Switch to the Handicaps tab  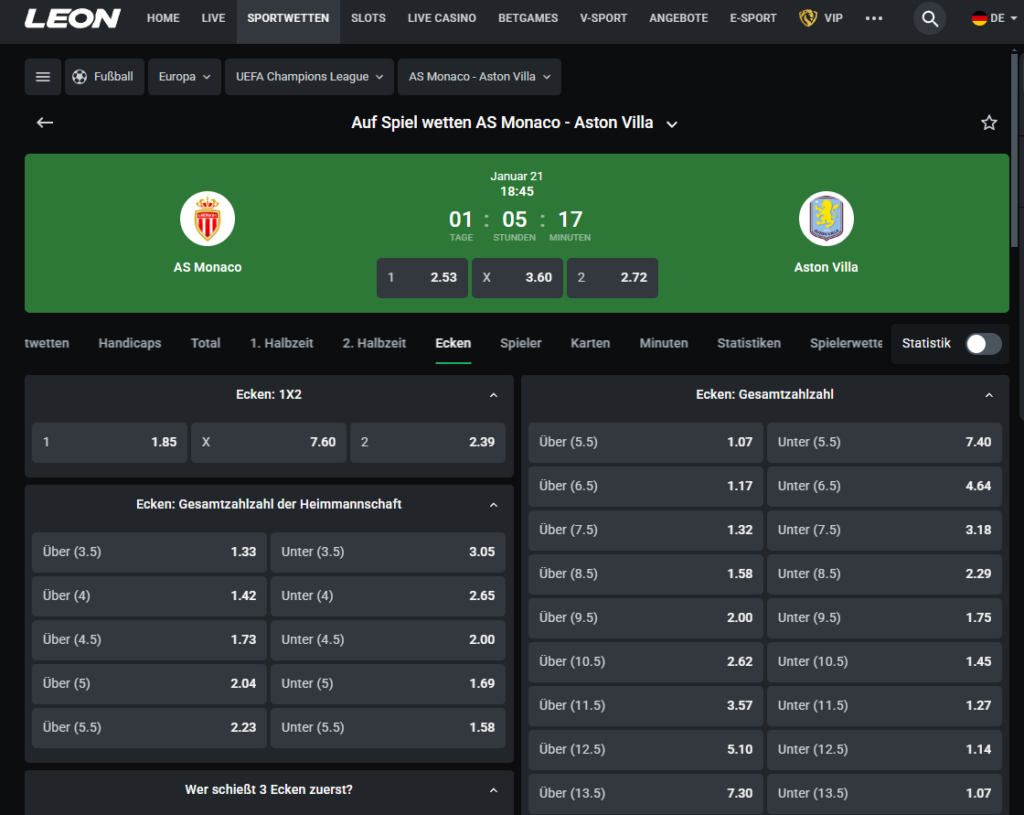[x=130, y=344]
